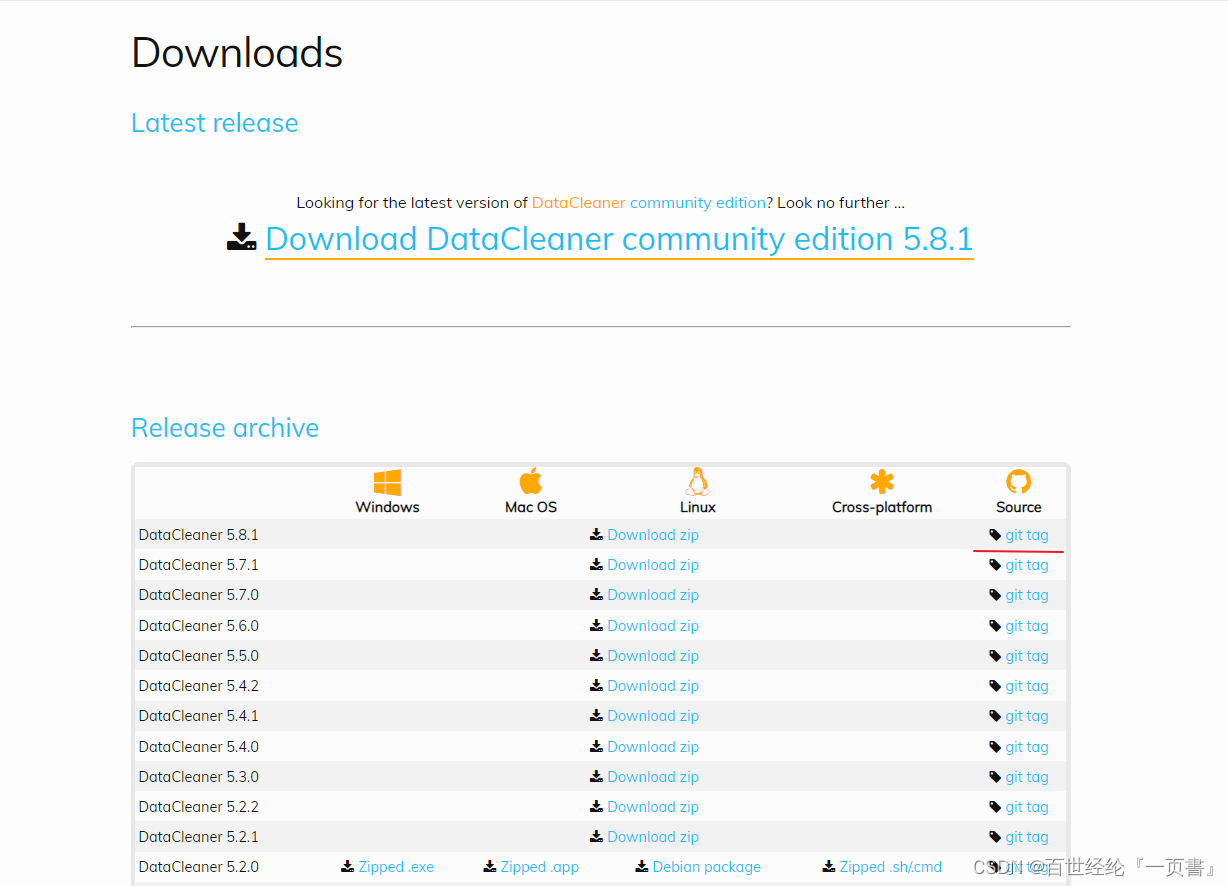Click the download icon in DataCleaner 5.4.2 row
The width and height of the screenshot is (1228, 886).
pyautogui.click(x=596, y=686)
